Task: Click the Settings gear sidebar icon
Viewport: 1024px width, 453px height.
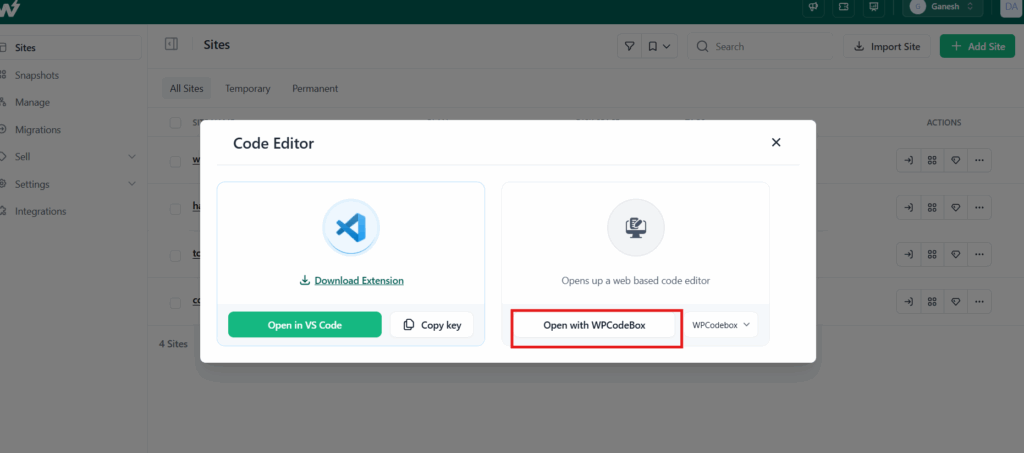Action: tap(3, 184)
